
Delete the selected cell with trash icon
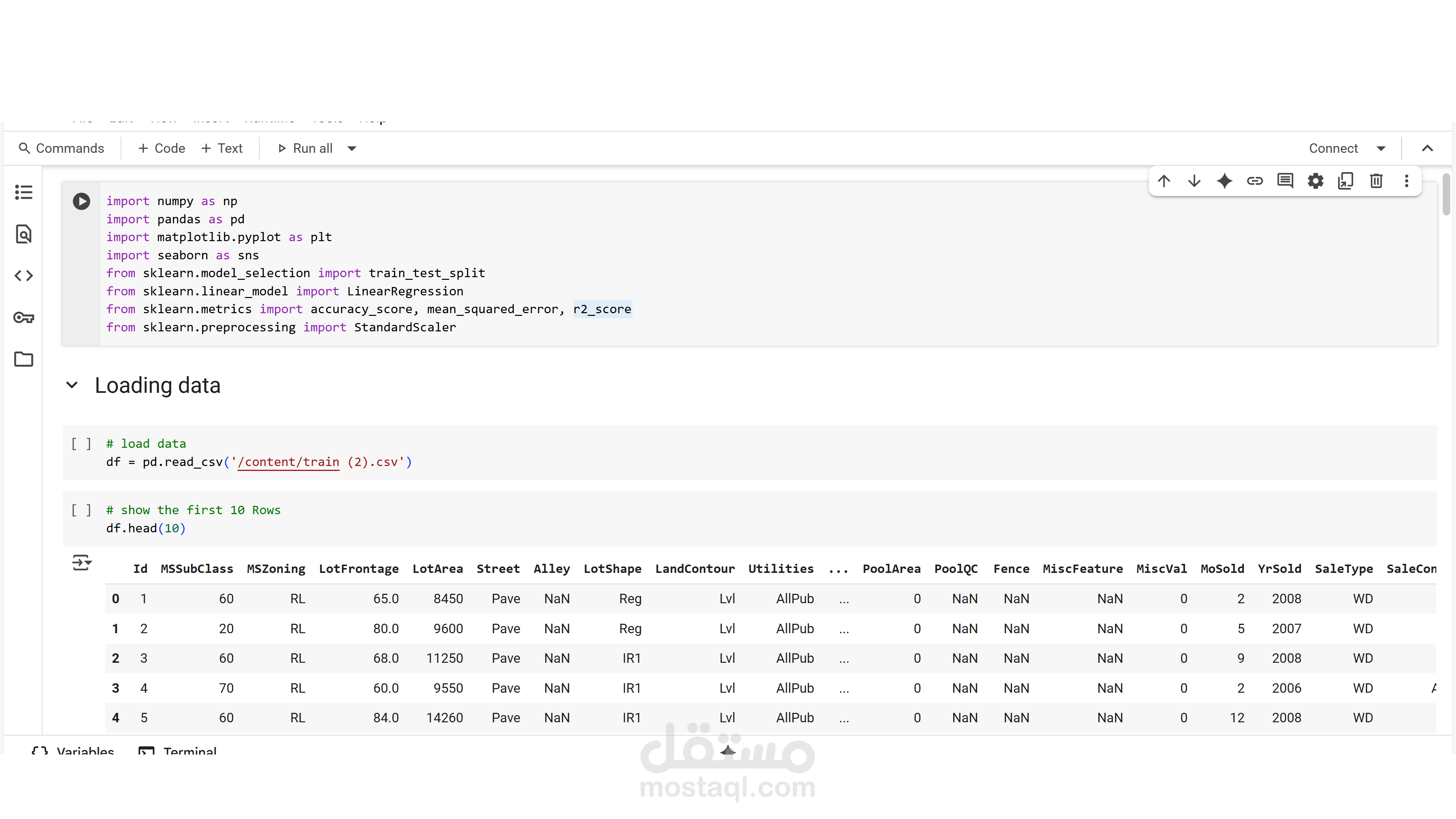click(x=1376, y=181)
